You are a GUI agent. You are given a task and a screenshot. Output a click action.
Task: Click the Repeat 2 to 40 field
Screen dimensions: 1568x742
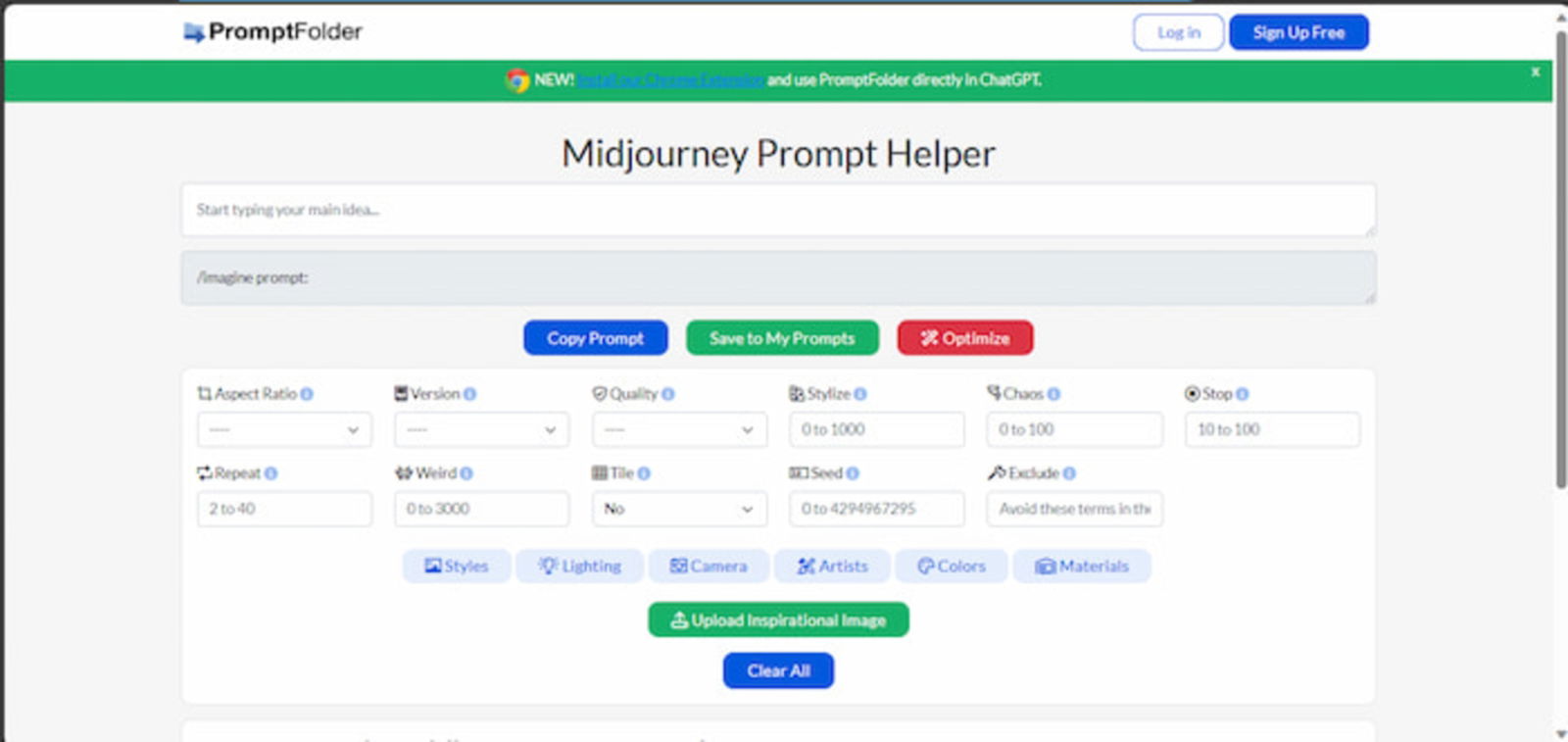click(x=284, y=509)
